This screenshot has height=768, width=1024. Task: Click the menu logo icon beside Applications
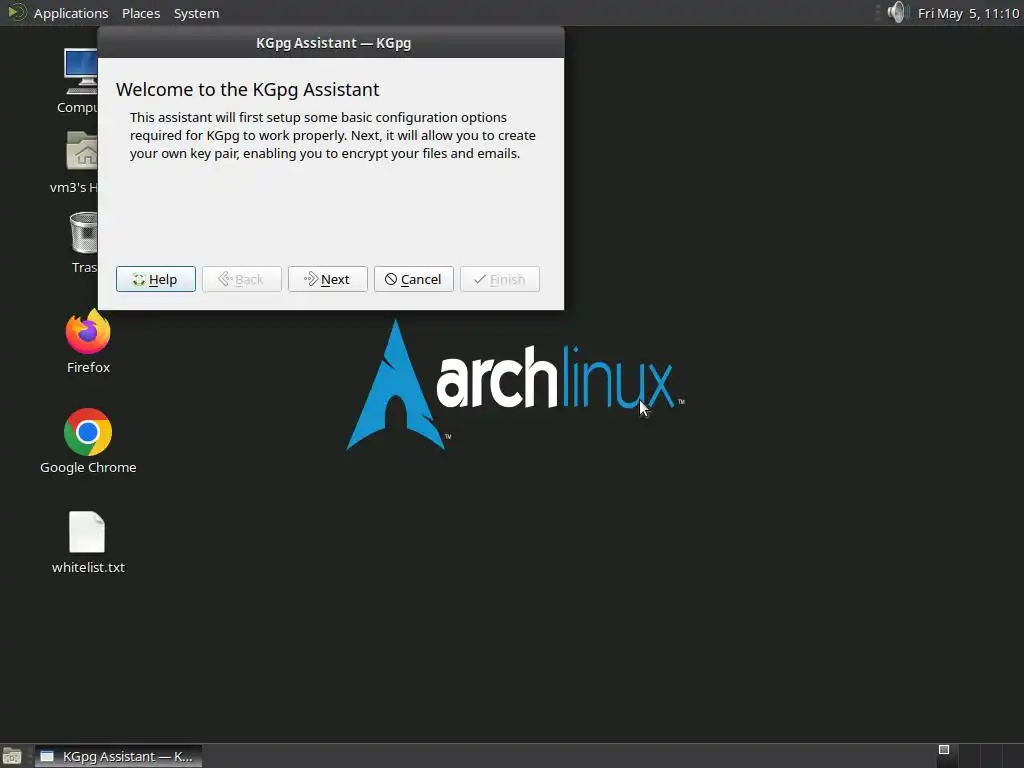click(16, 12)
